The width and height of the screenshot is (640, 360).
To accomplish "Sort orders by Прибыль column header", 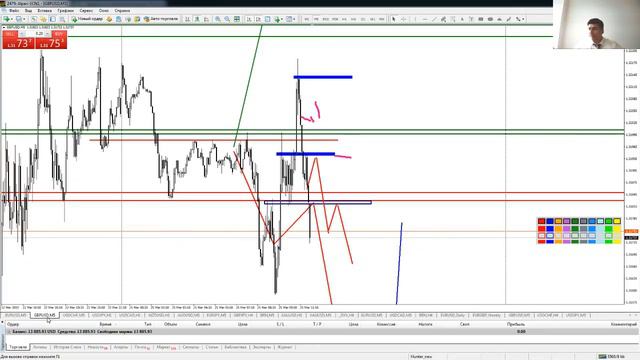I will pos(516,324).
